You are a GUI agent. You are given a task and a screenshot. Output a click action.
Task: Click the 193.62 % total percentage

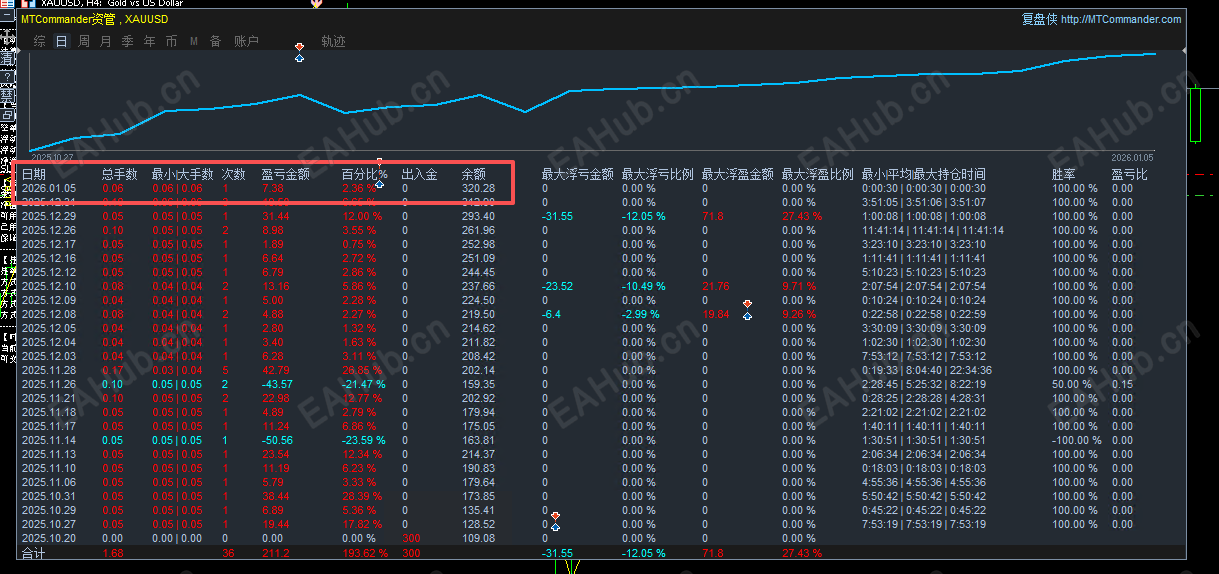364,553
